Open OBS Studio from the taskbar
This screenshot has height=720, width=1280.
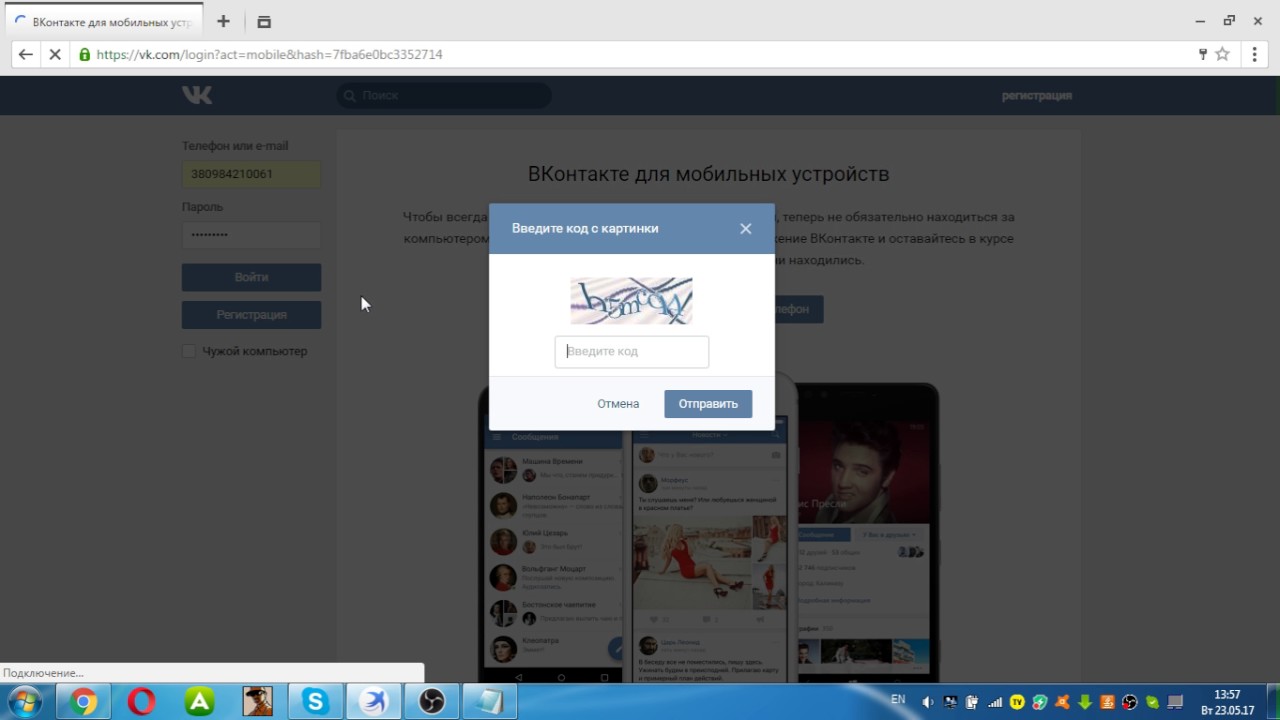(x=431, y=702)
